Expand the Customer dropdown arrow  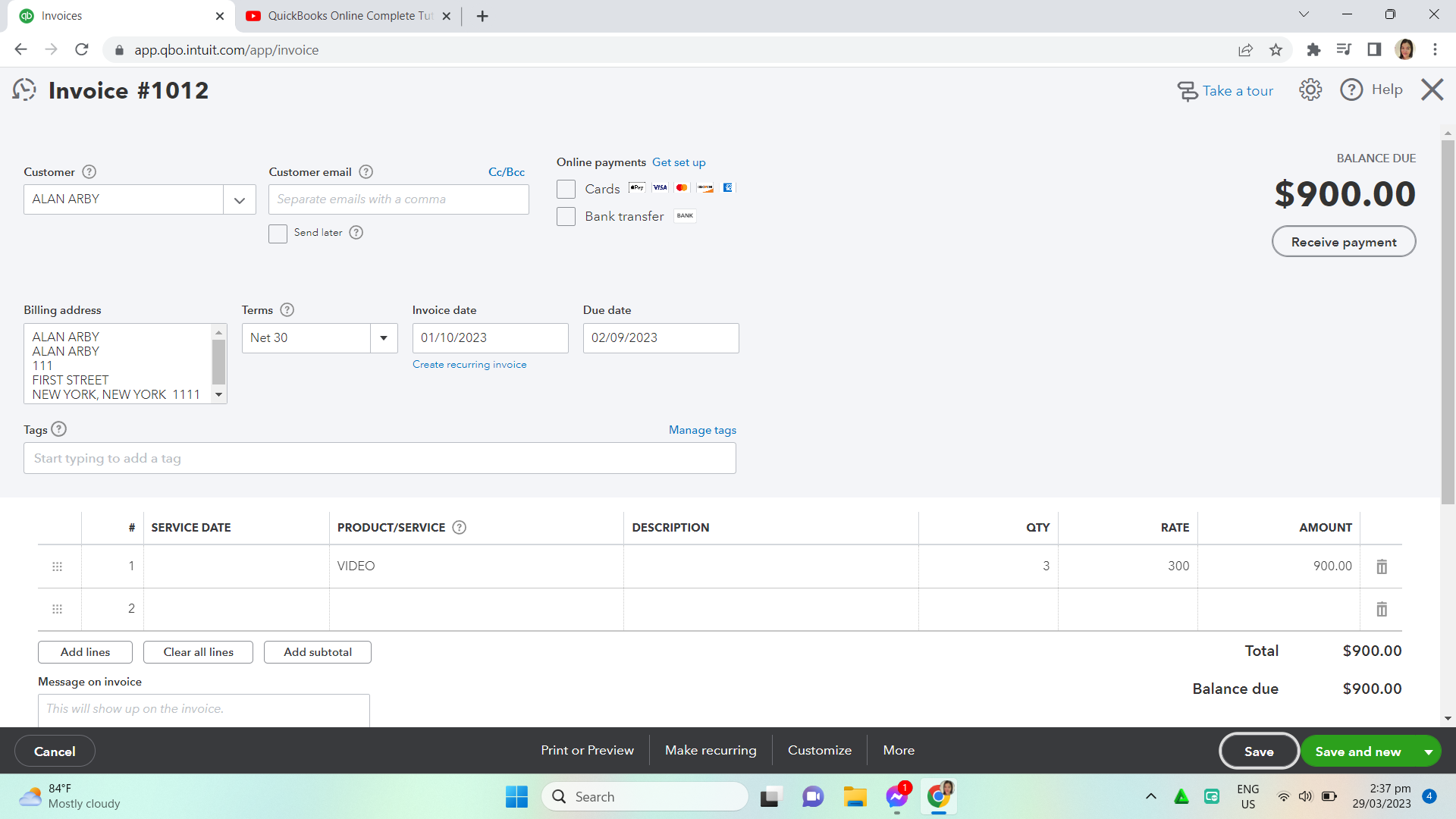pos(240,200)
